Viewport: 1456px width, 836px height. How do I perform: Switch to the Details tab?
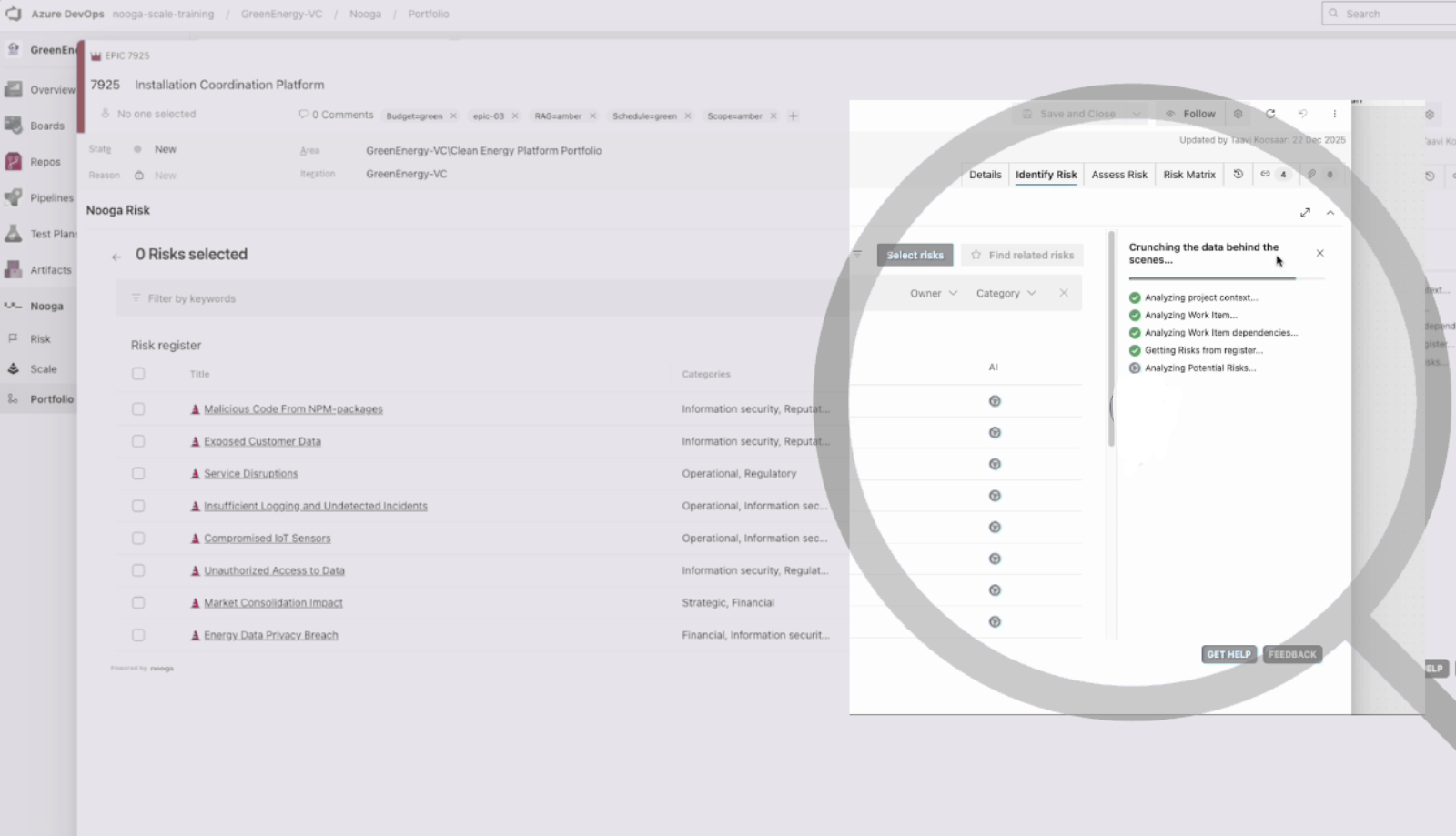(985, 175)
